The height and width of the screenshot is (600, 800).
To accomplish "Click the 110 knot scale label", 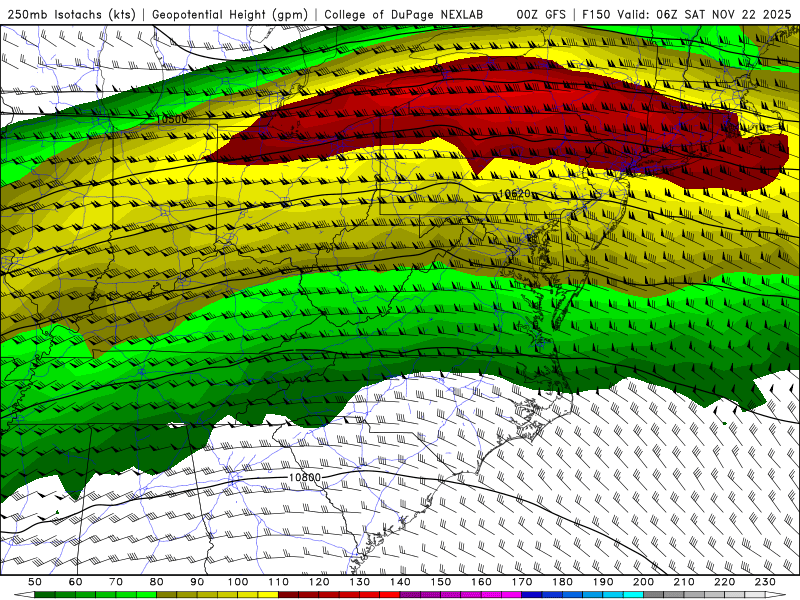I will coord(279,582).
